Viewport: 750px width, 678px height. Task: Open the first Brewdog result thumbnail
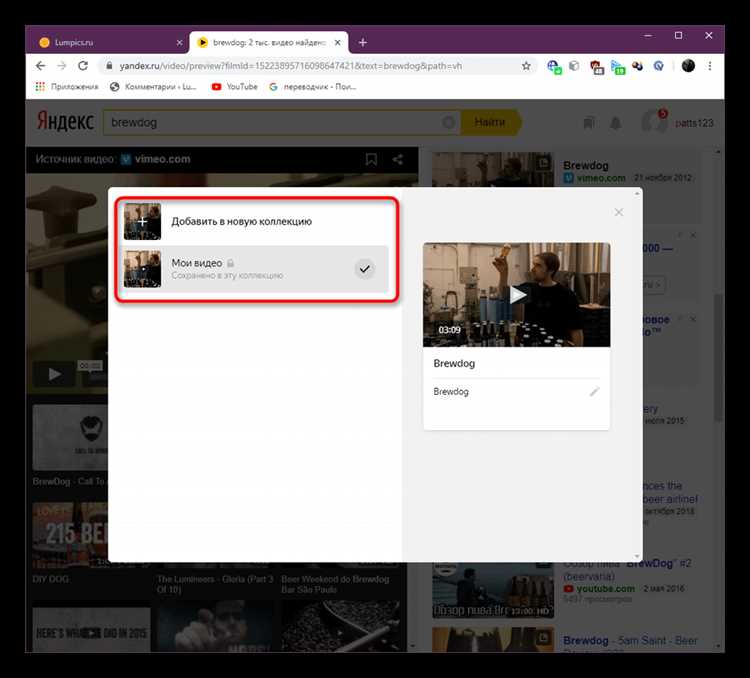493,169
